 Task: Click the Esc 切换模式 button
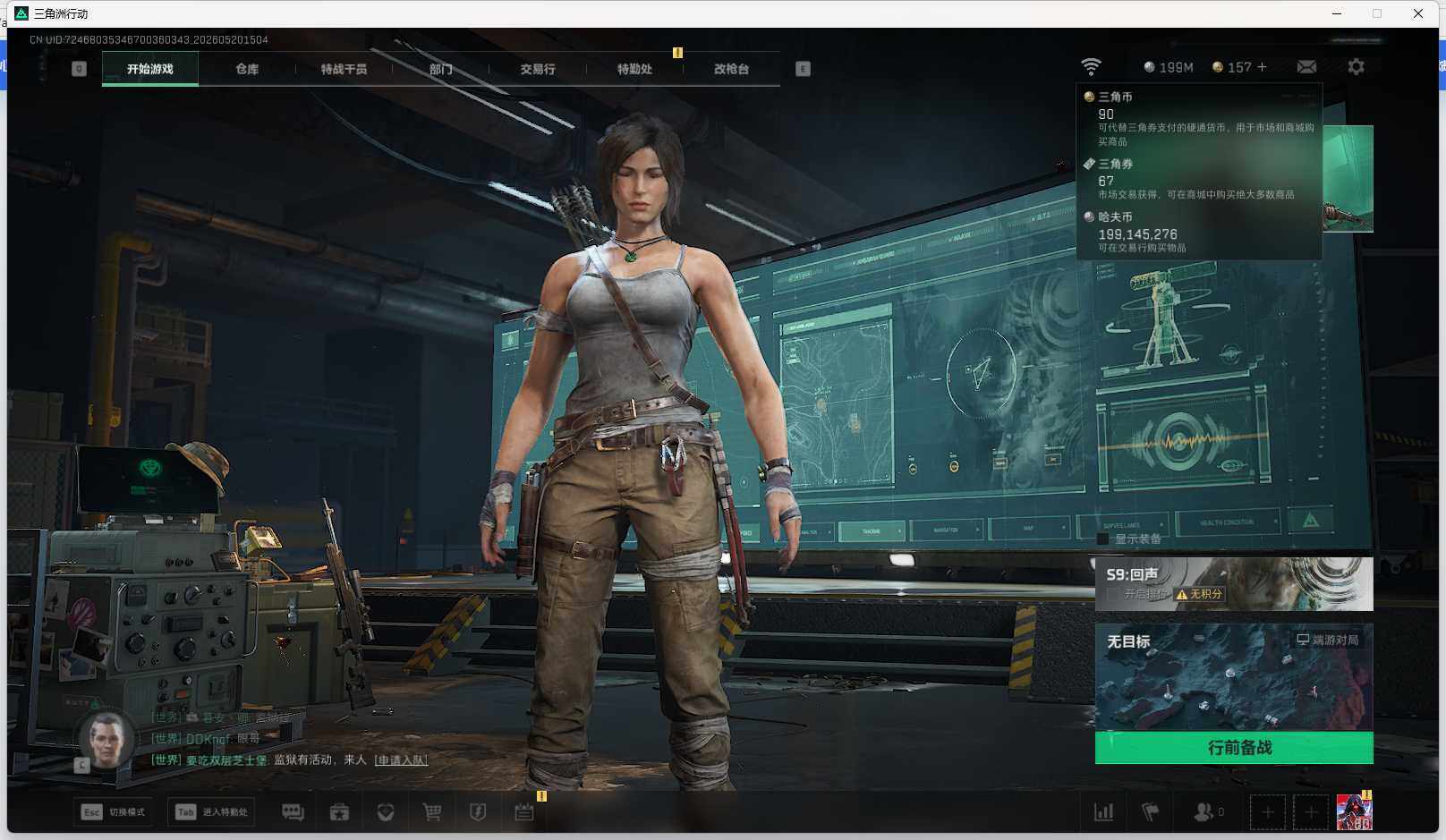[114, 812]
